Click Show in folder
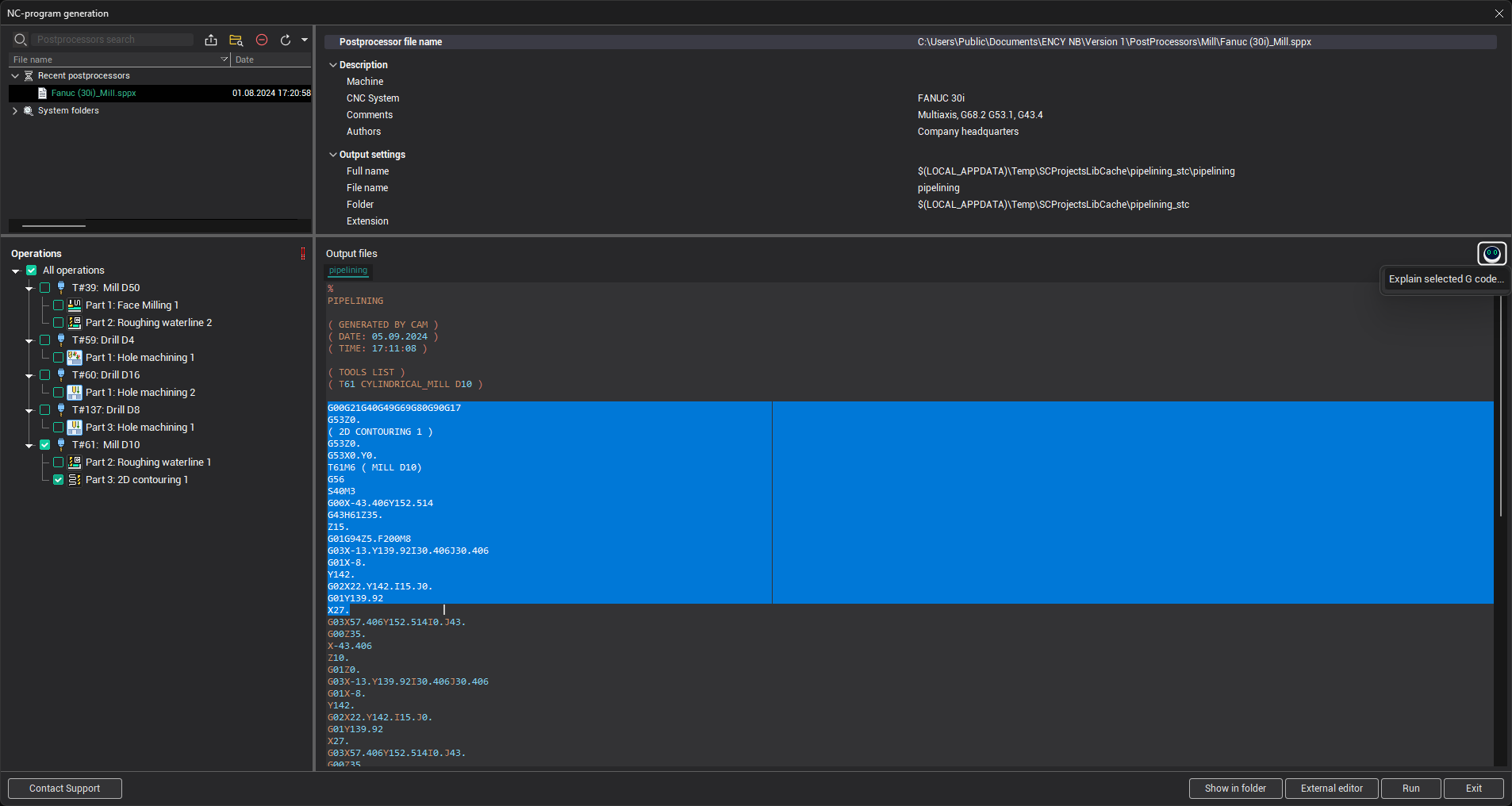 (x=1235, y=788)
